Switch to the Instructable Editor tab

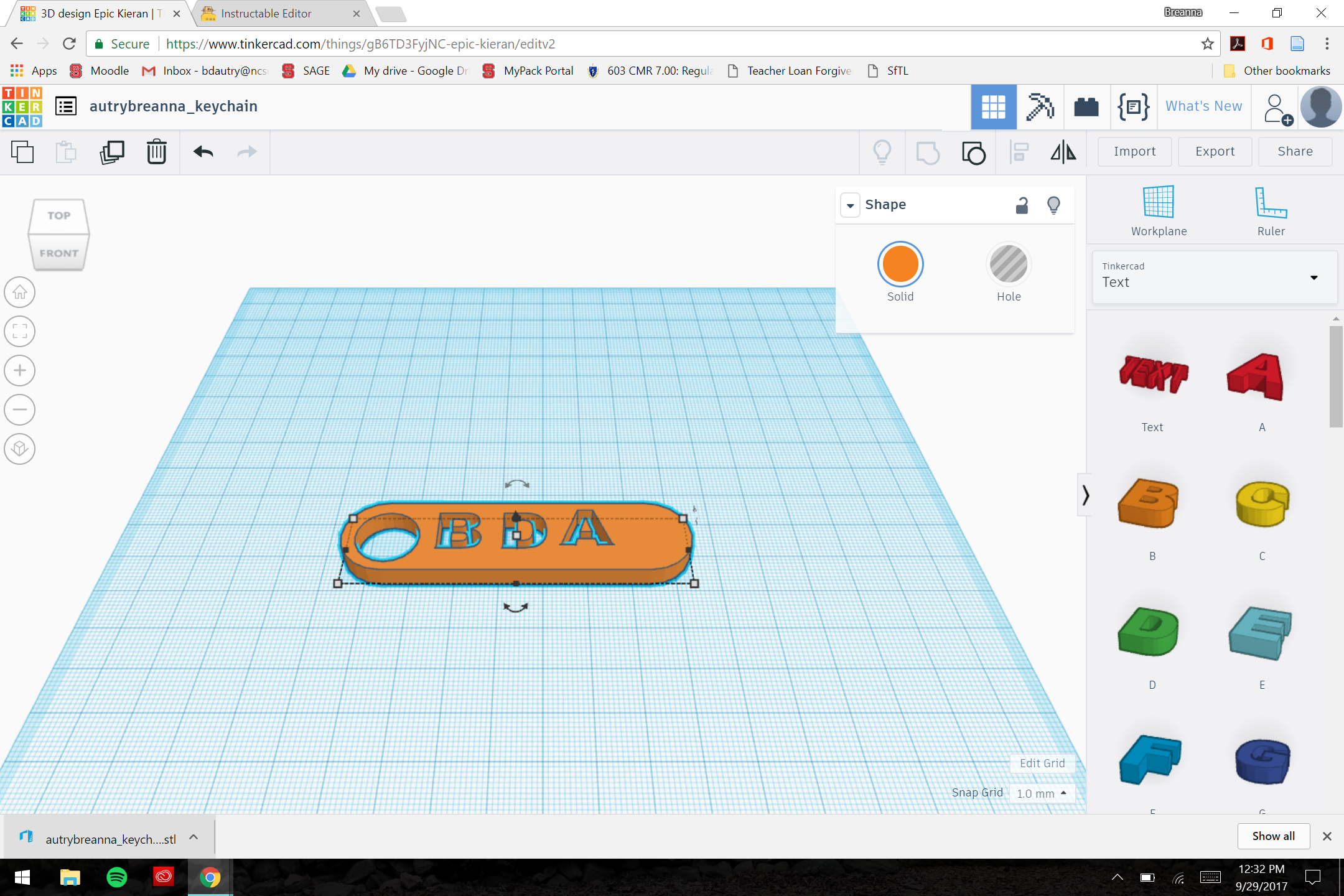coord(268,13)
